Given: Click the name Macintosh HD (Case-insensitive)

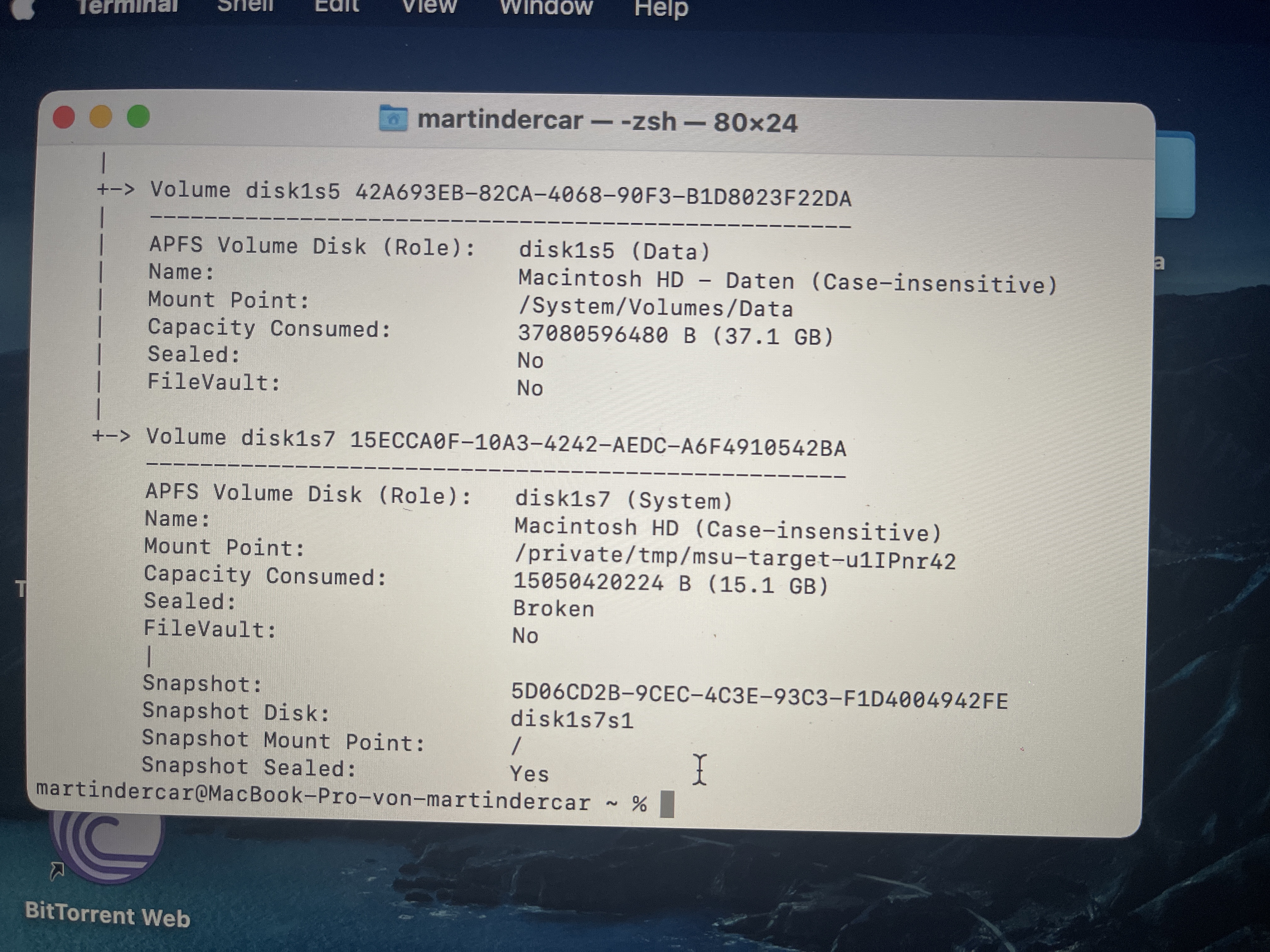Looking at the screenshot, I should pos(727,529).
